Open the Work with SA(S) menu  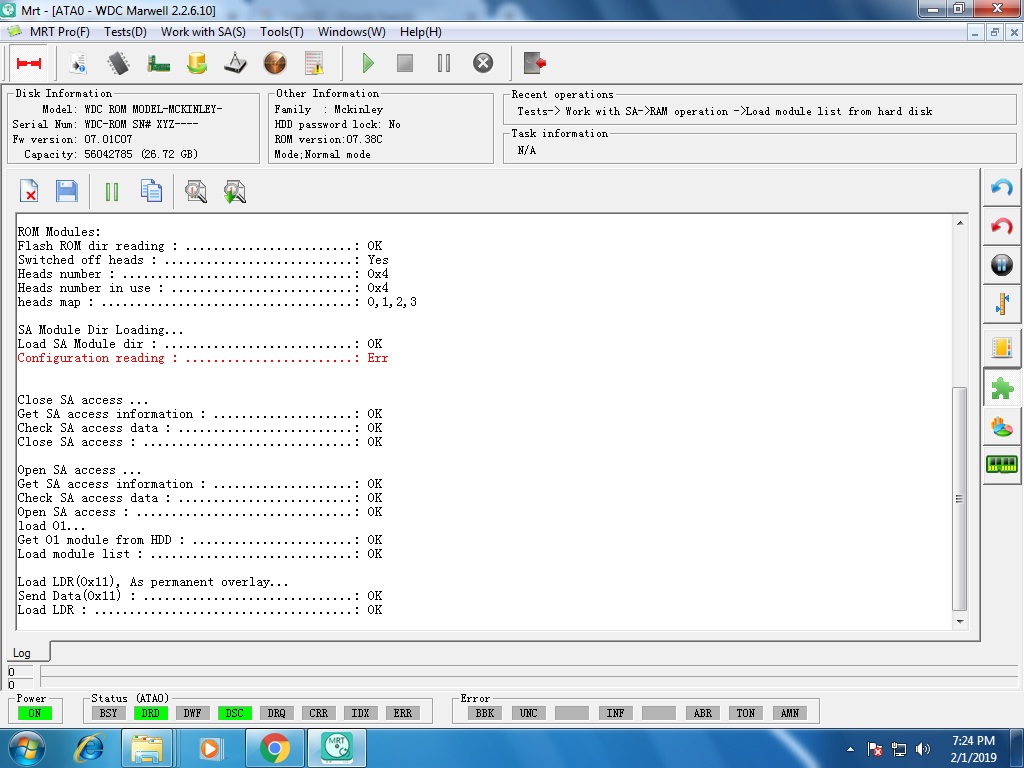click(203, 32)
